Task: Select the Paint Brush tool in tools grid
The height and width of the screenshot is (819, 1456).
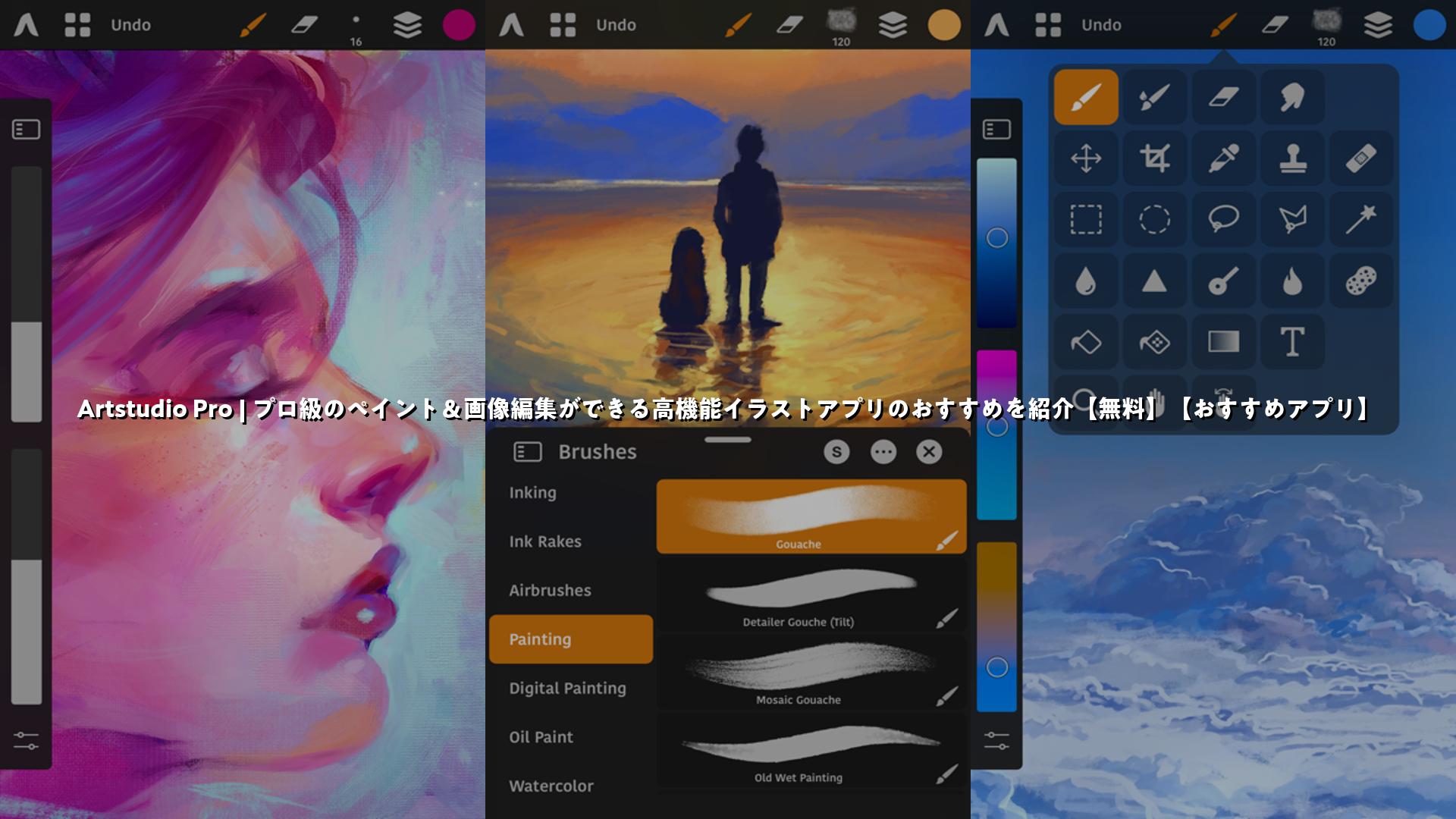Action: 1086,97
